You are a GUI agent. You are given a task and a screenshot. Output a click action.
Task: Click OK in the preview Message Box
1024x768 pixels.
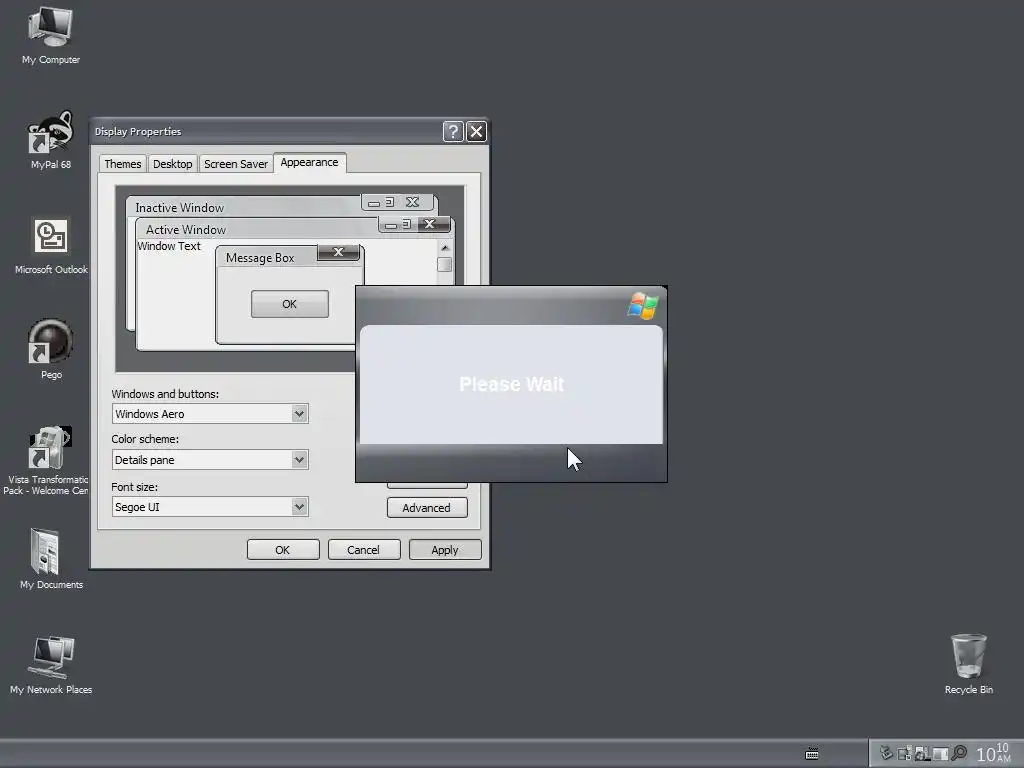(x=289, y=304)
